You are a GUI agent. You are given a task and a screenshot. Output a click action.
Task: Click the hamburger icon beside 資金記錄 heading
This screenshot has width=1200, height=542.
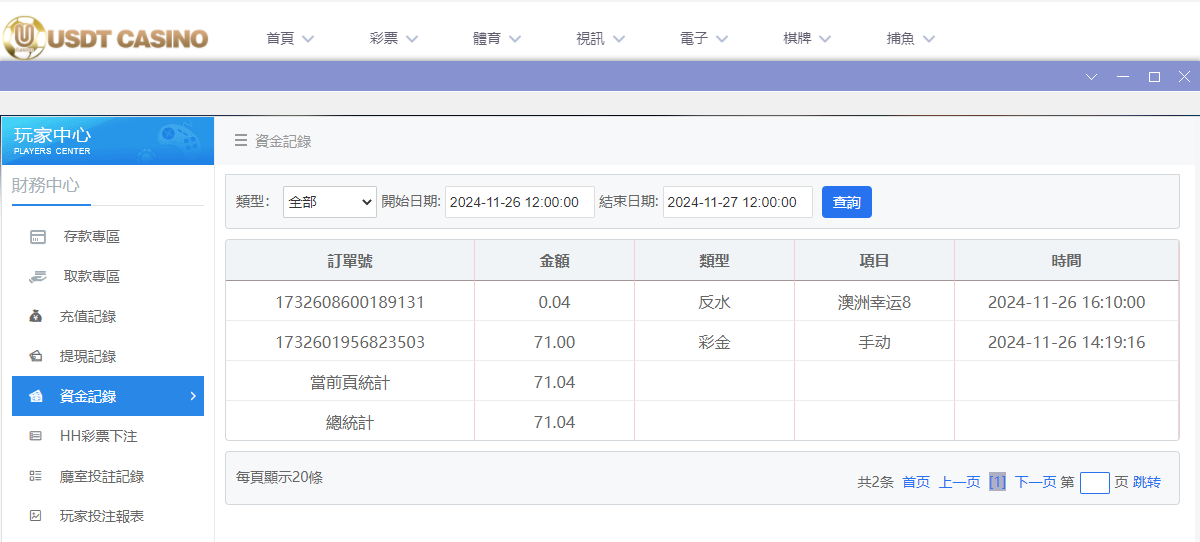(241, 141)
